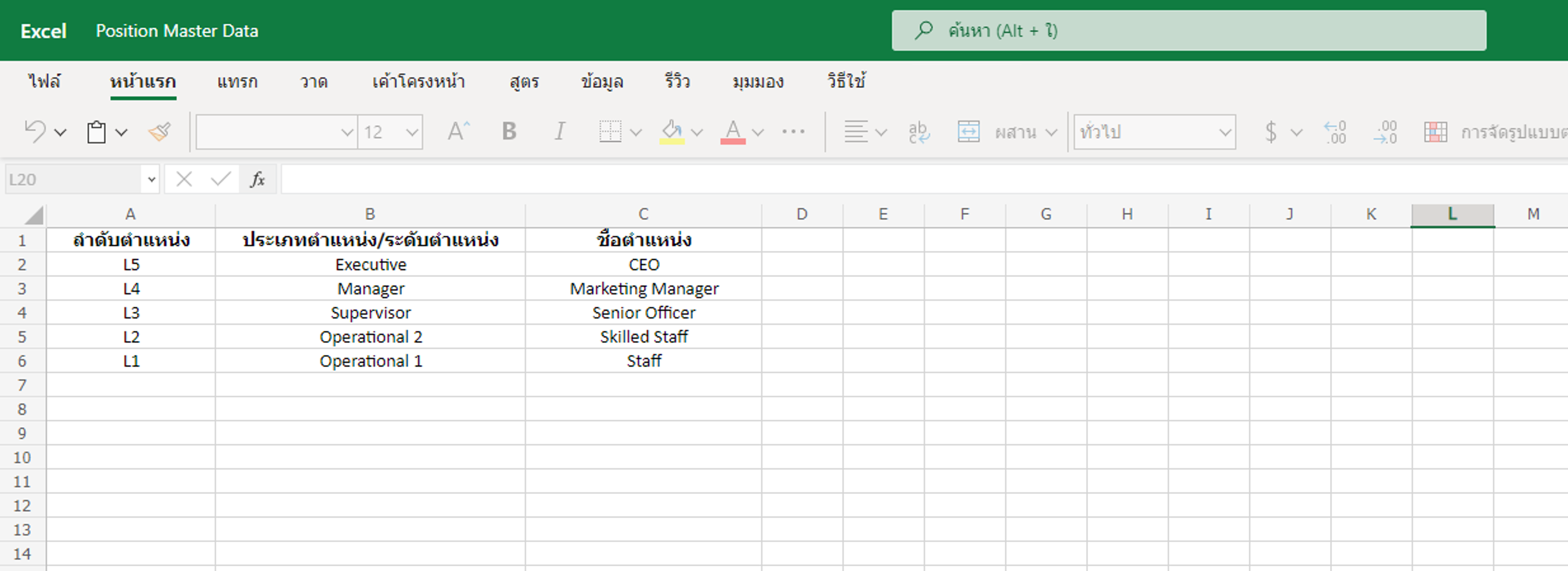Click the Merge cells icon
This screenshot has height=571, width=1568.
coord(968,131)
